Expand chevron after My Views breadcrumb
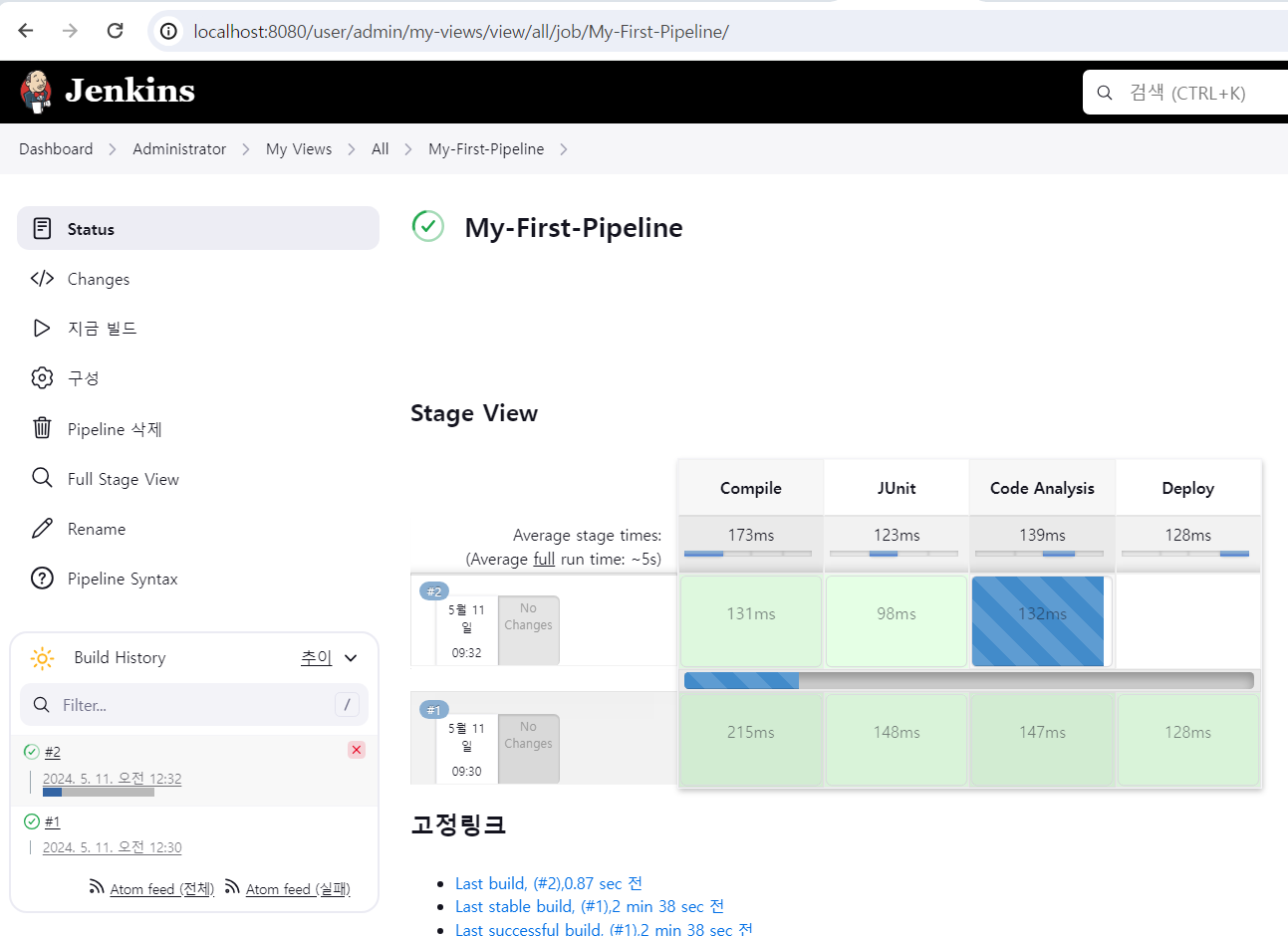 point(352,149)
